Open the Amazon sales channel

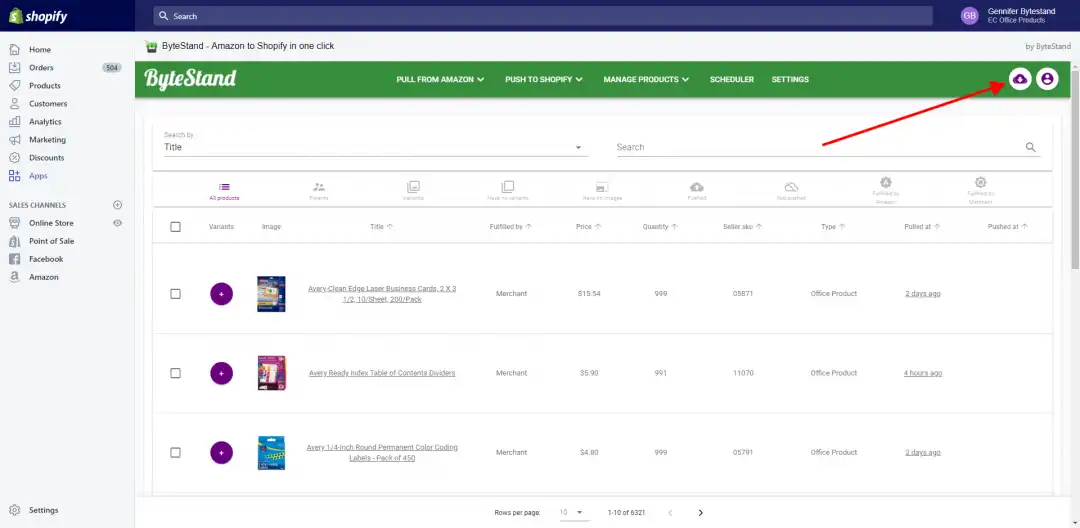(x=43, y=277)
